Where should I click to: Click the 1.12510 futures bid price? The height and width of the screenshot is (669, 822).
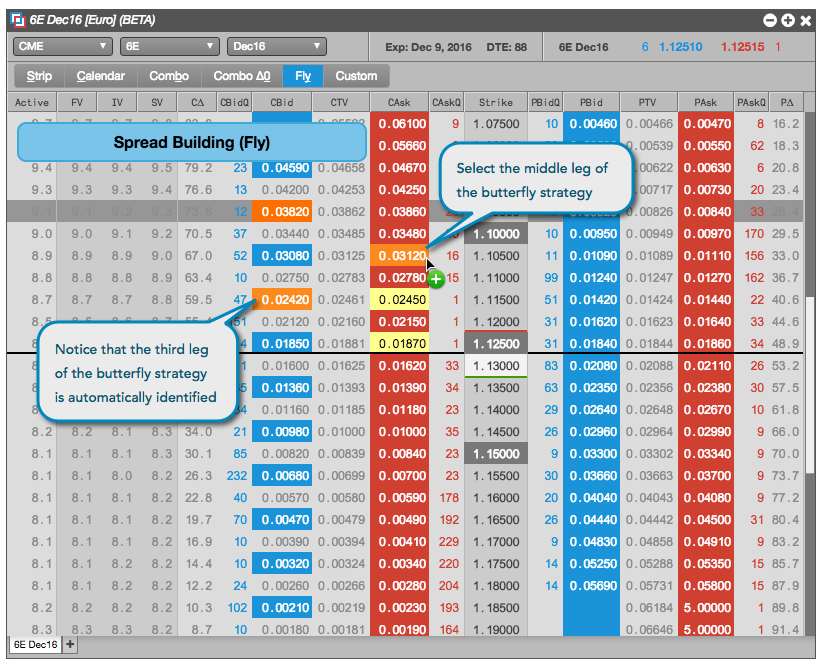point(680,47)
